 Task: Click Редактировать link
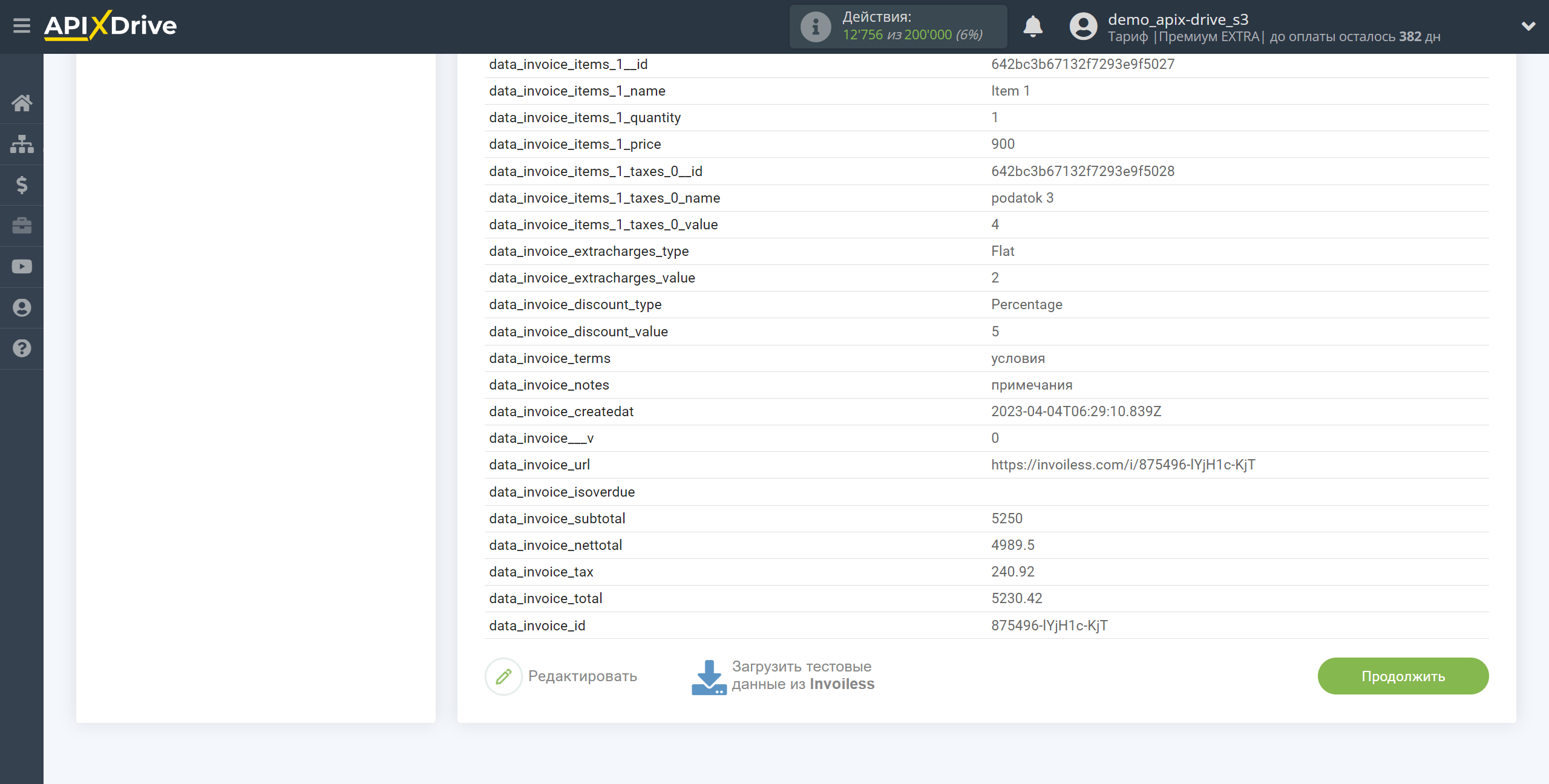582,676
